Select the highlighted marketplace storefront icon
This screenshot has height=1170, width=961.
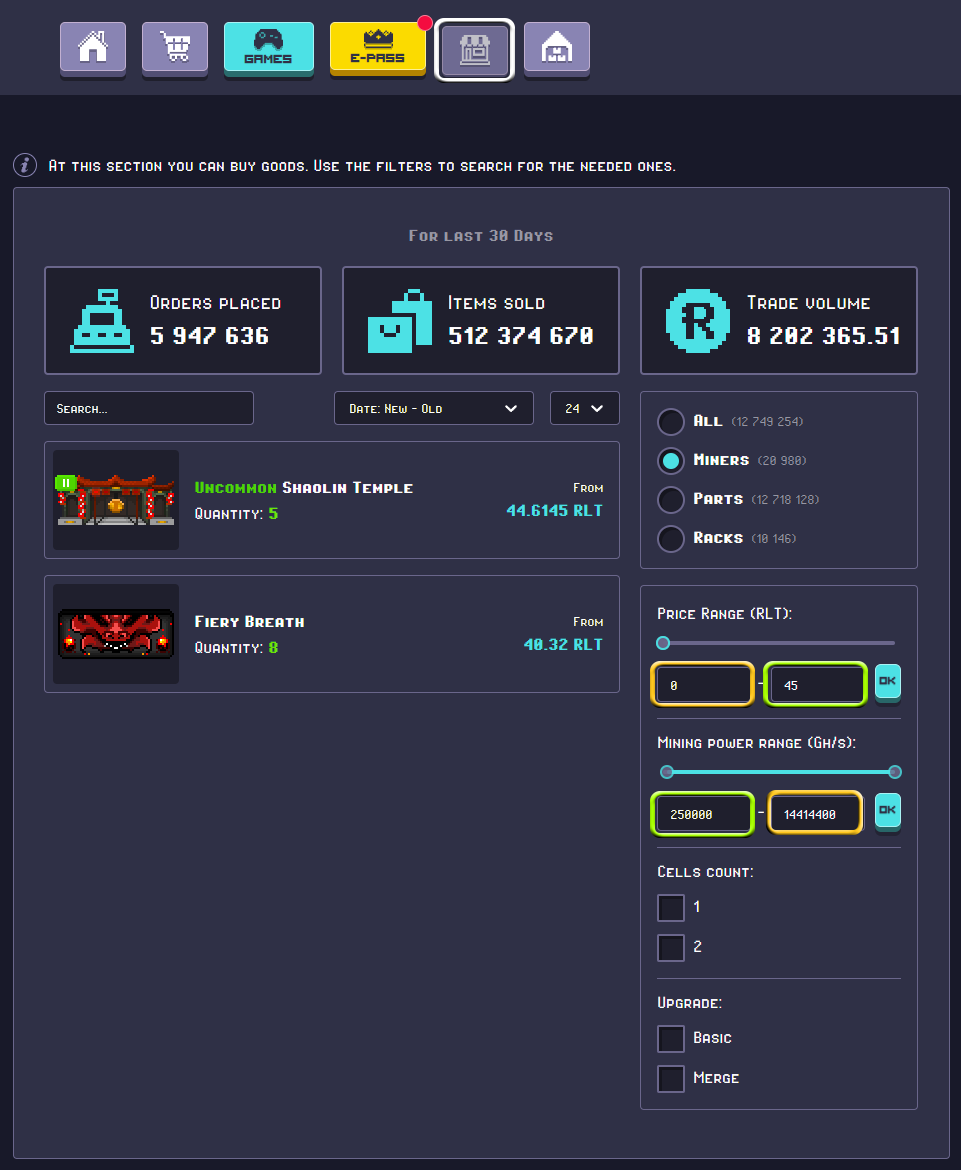474,48
